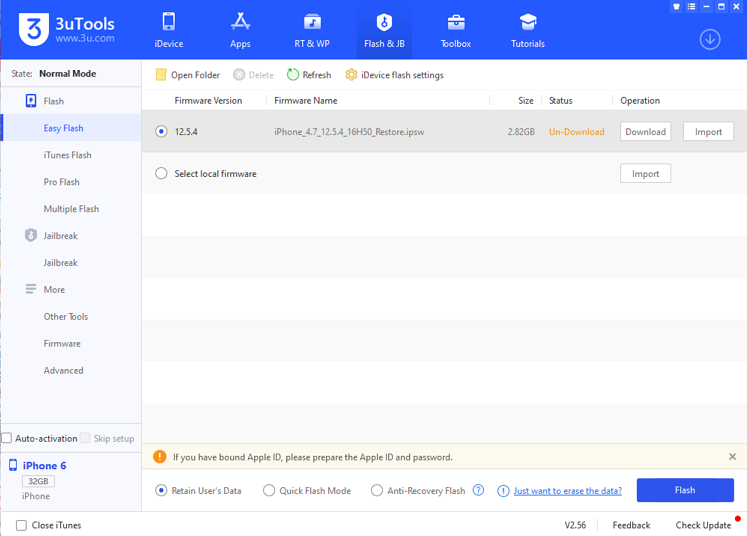Click the More lines icon
Screen dimensions: 747x536
point(31,289)
